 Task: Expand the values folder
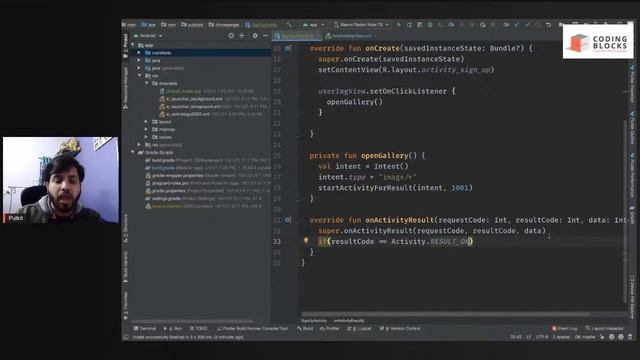pyautogui.click(x=147, y=137)
